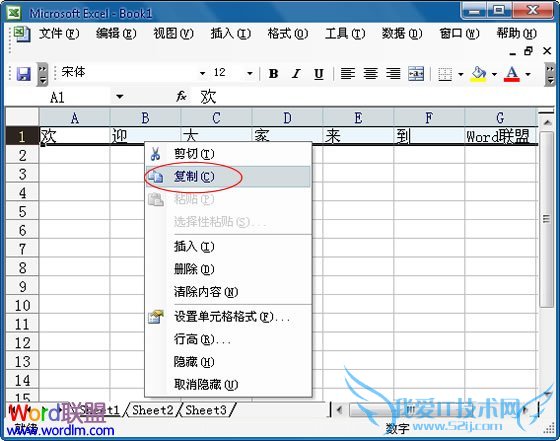The image size is (560, 441).
Task: Click horizontal scrollbar left arrow
Action: coord(339,410)
